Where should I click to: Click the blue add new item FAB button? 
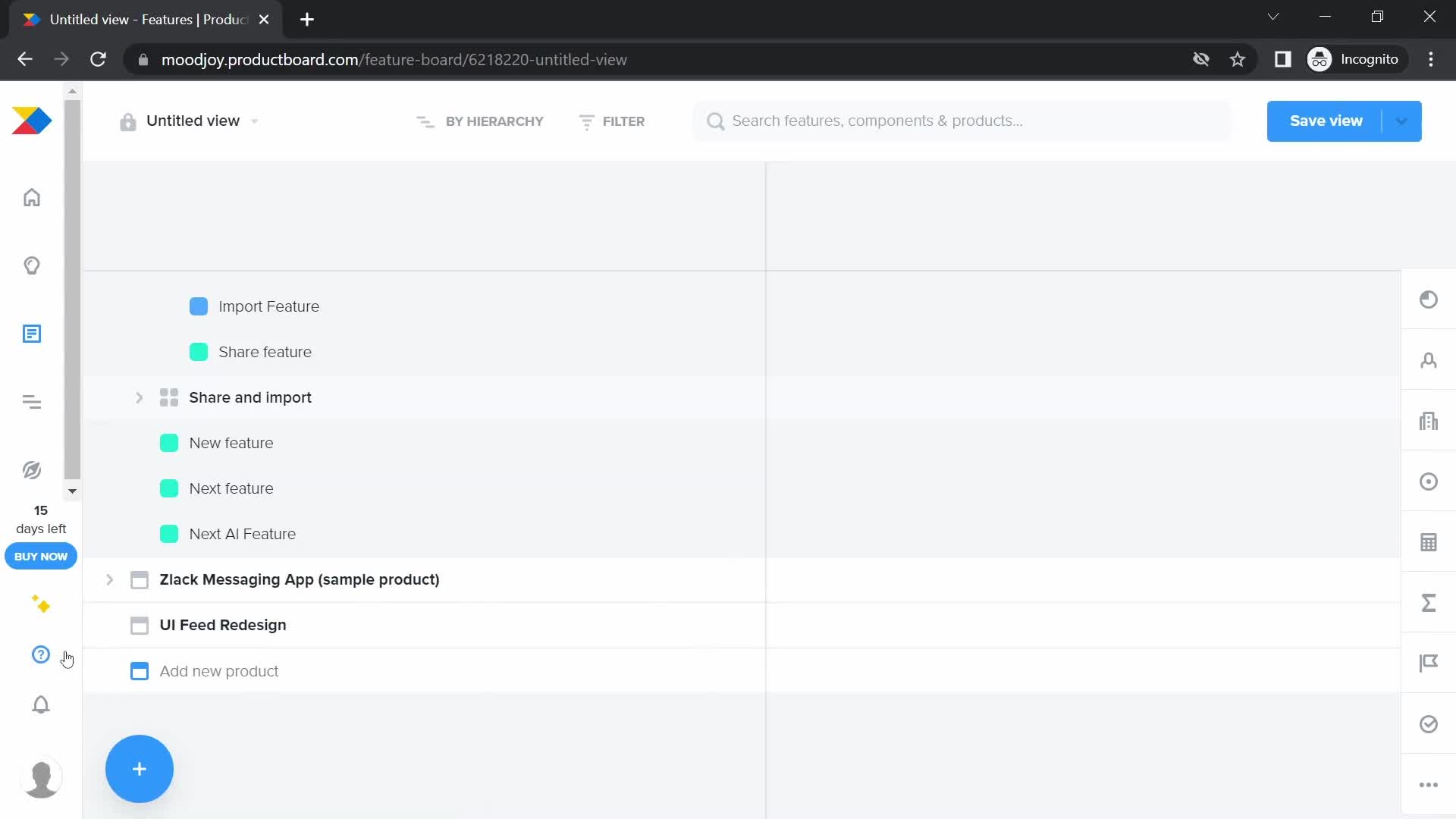(x=139, y=768)
